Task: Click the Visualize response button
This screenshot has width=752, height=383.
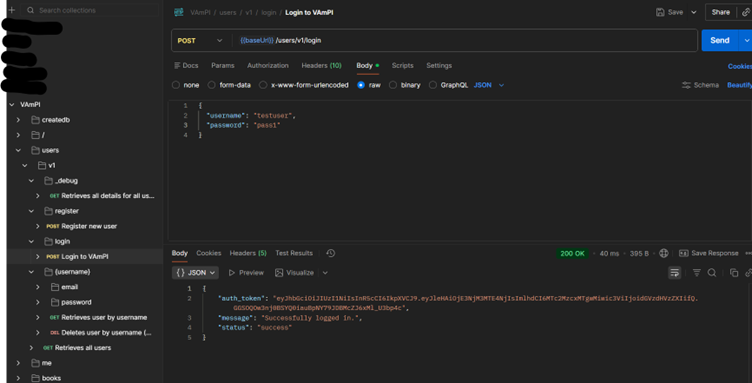Action: (x=294, y=273)
